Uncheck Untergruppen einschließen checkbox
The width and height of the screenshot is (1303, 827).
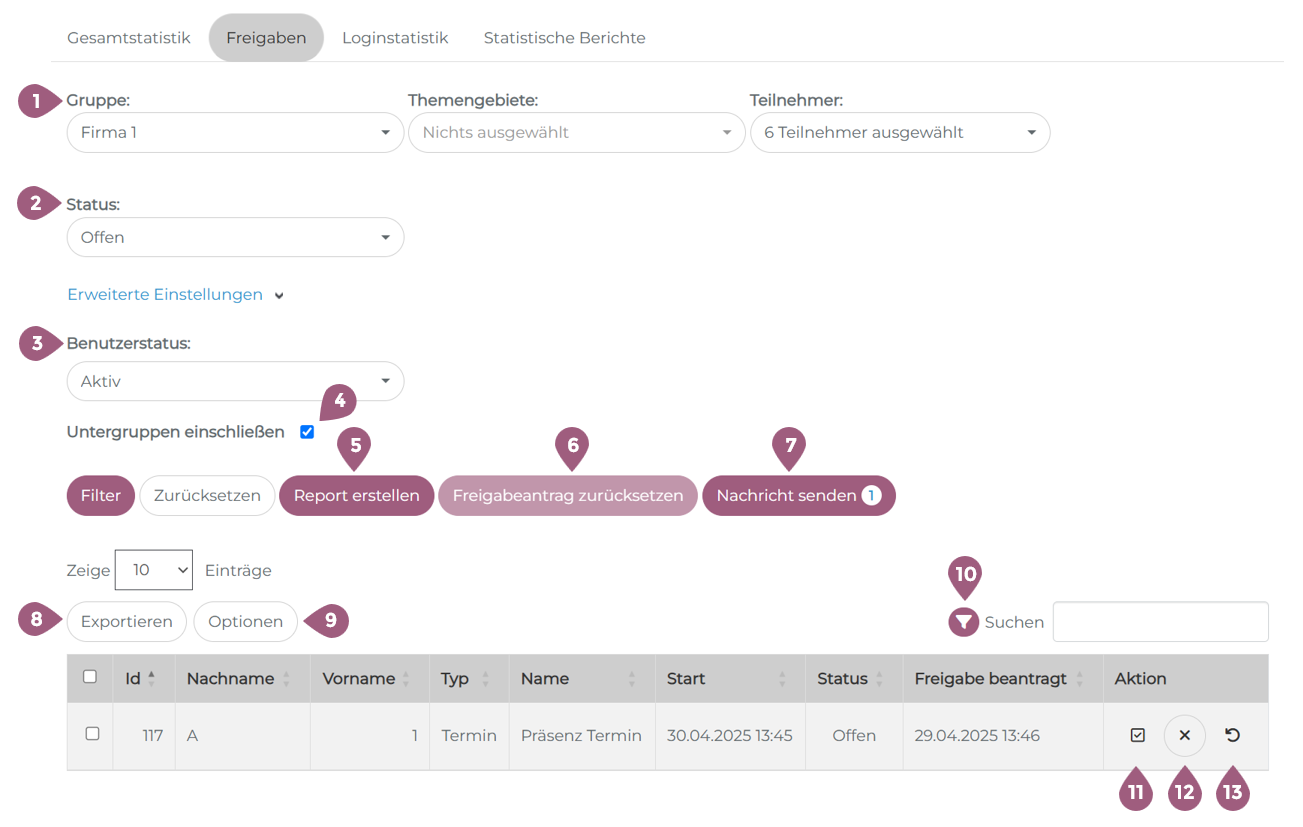point(307,432)
